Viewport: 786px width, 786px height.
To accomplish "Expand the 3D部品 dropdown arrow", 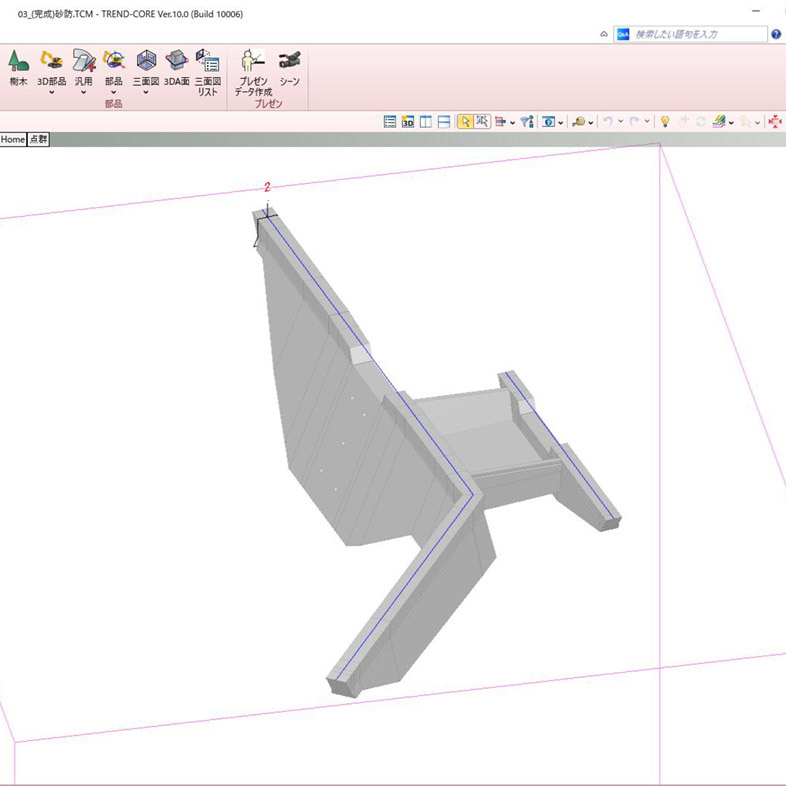I will [x=51, y=93].
